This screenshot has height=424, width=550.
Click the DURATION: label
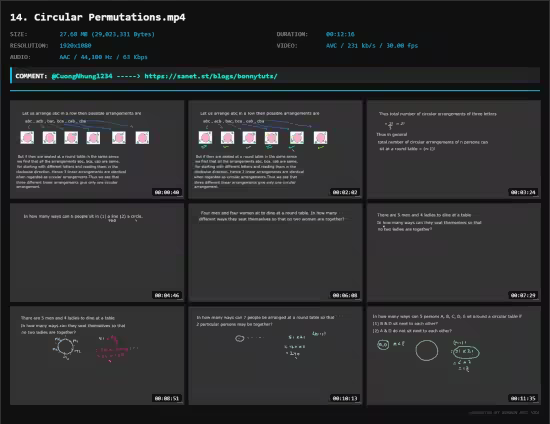[292, 34]
